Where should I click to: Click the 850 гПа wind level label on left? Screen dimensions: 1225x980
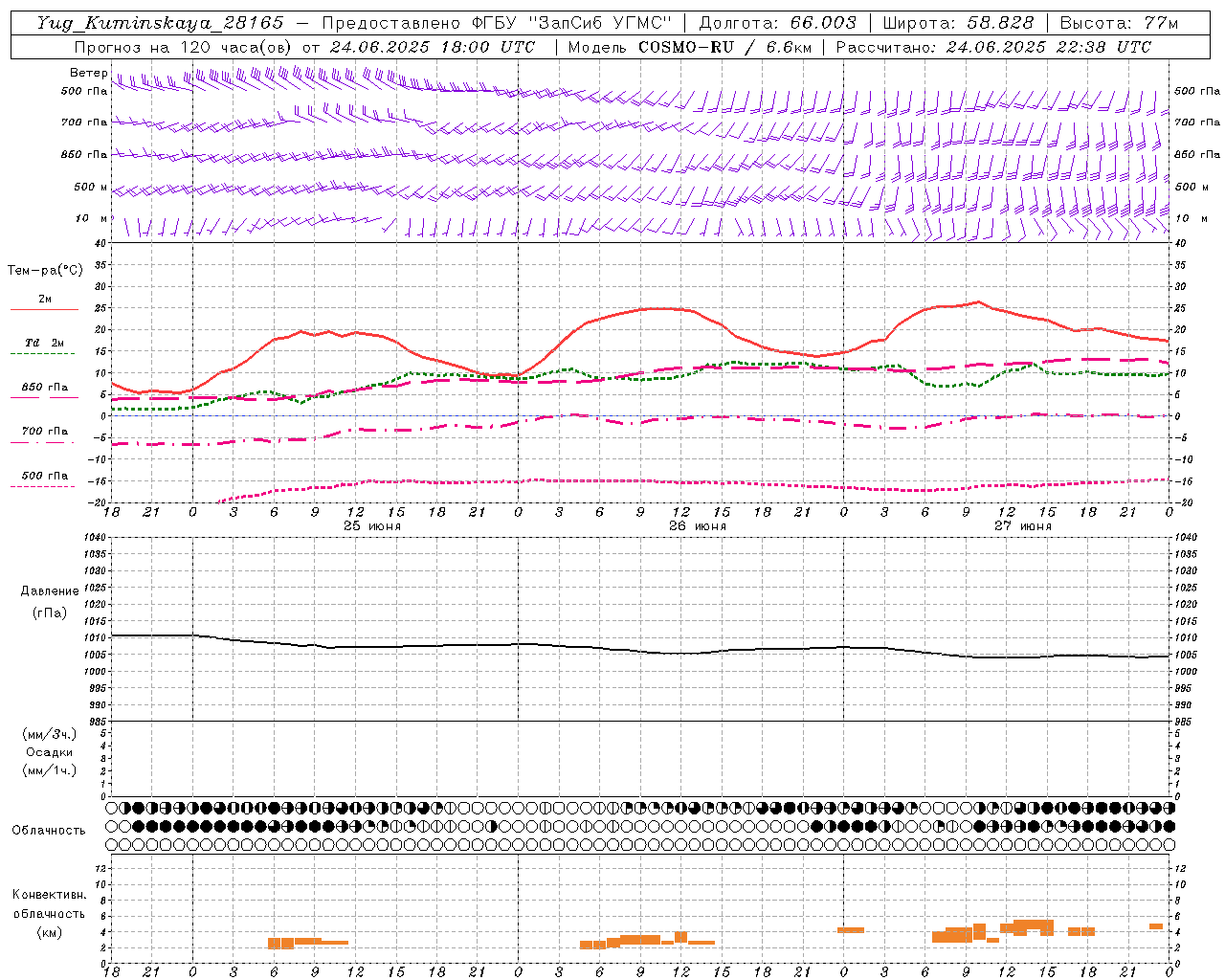tap(84, 154)
